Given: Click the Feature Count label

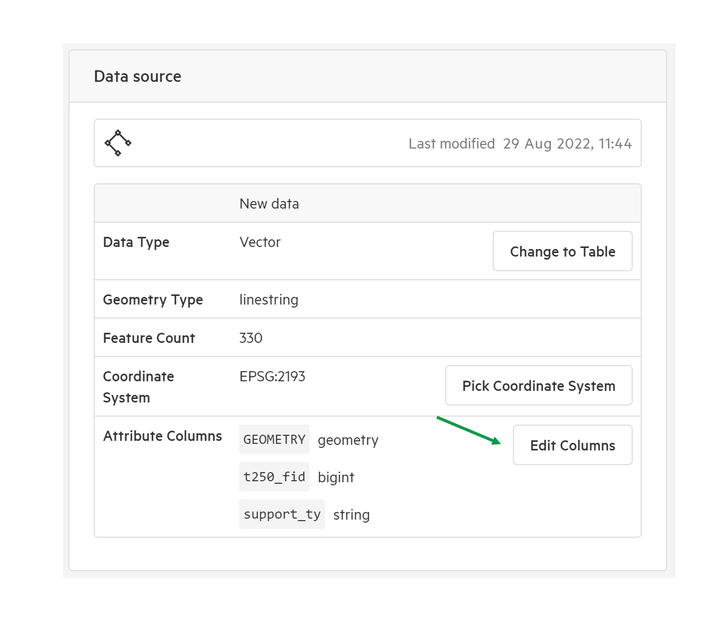Looking at the screenshot, I should 149,338.
